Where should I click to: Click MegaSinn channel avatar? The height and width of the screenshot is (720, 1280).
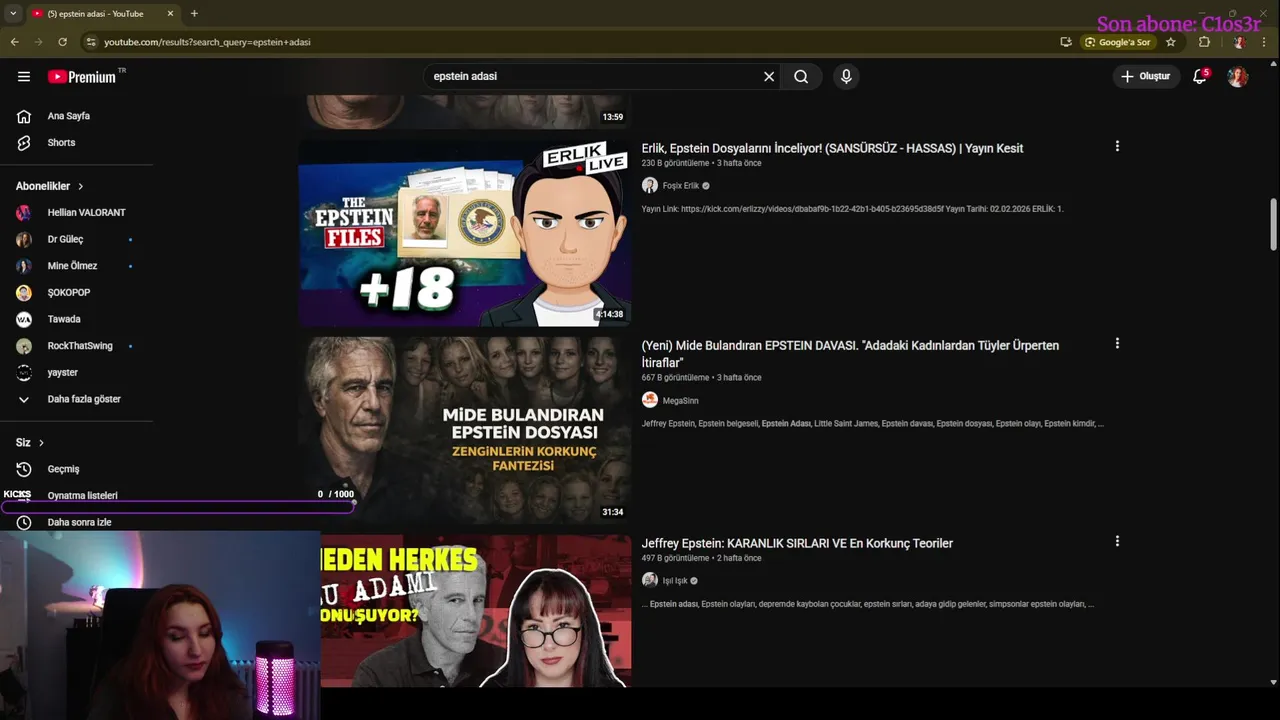tap(650, 400)
